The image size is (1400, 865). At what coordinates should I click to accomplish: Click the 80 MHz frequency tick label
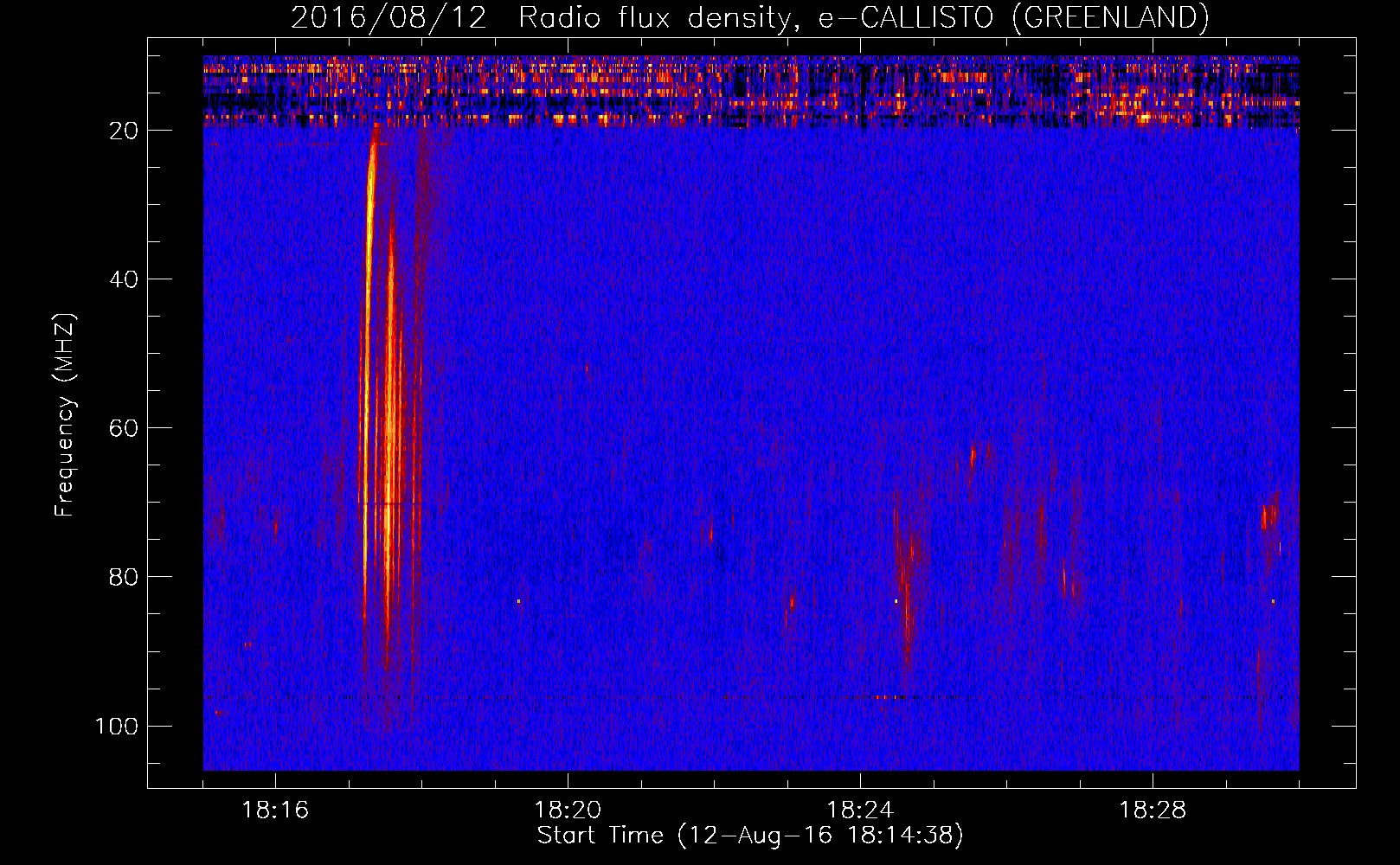[124, 577]
